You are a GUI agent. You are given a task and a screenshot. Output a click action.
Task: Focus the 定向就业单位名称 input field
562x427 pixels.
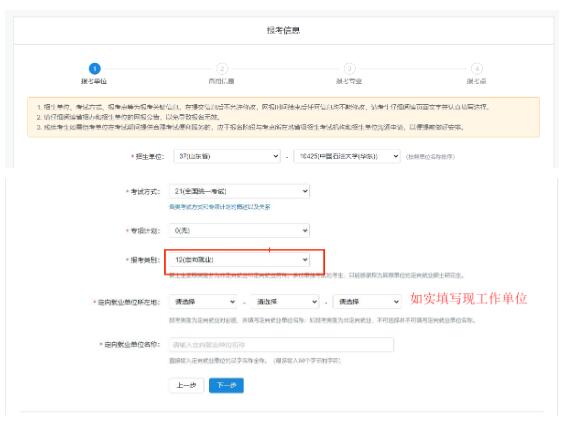[281, 345]
